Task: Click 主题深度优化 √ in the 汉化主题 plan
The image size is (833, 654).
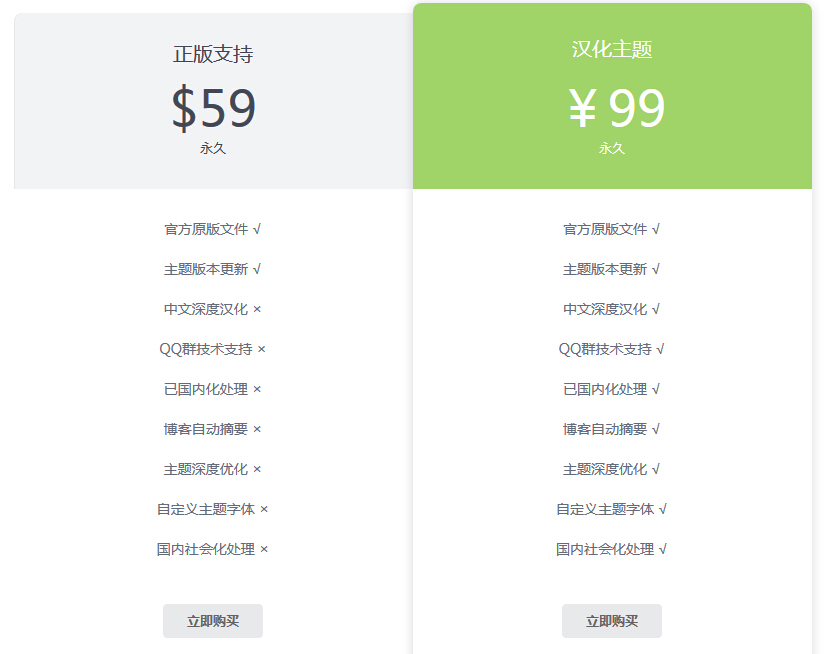Action: tap(612, 469)
